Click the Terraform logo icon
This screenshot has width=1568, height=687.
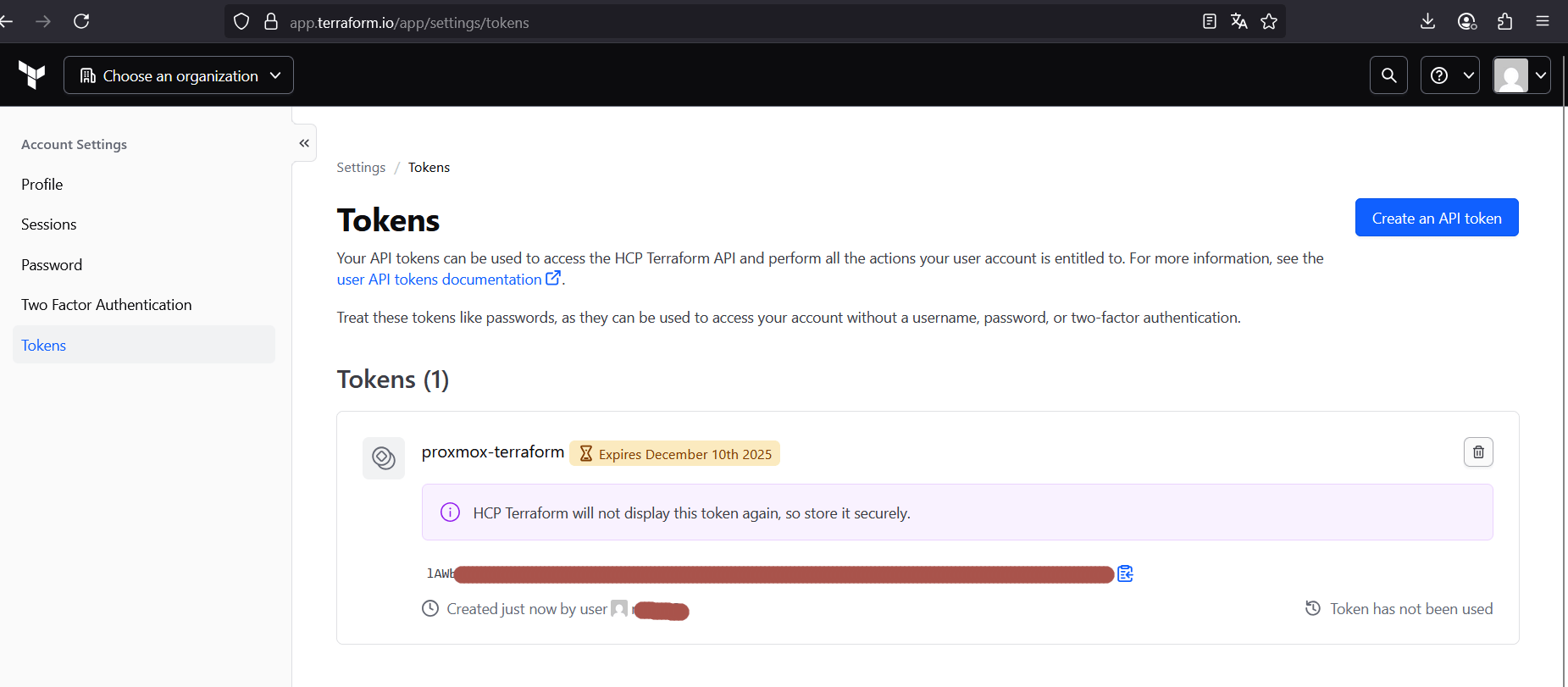click(x=32, y=75)
